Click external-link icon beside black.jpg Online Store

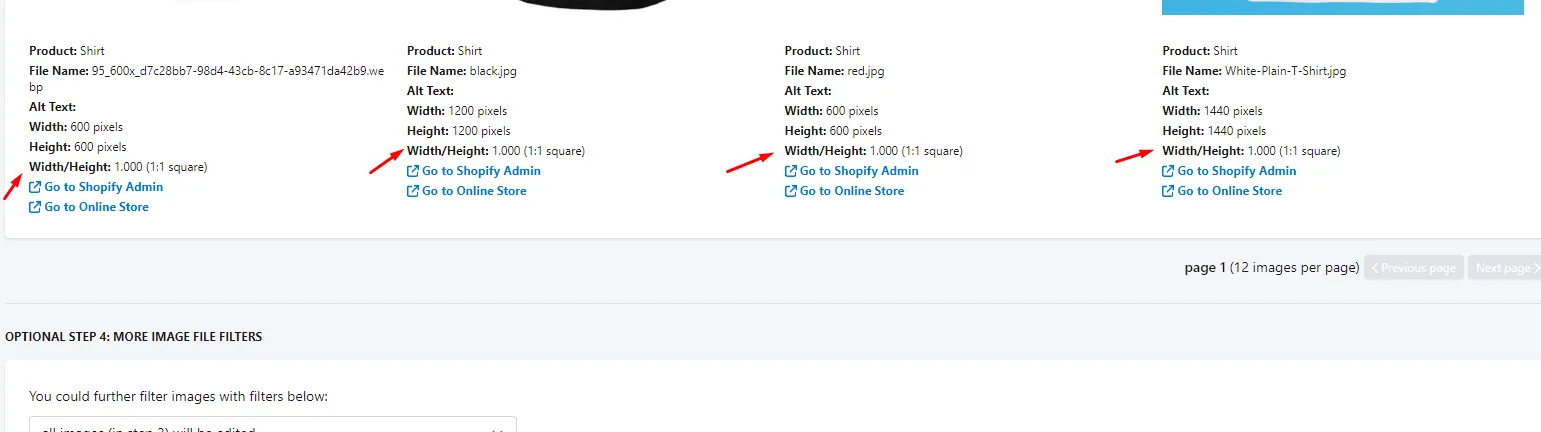[413, 191]
